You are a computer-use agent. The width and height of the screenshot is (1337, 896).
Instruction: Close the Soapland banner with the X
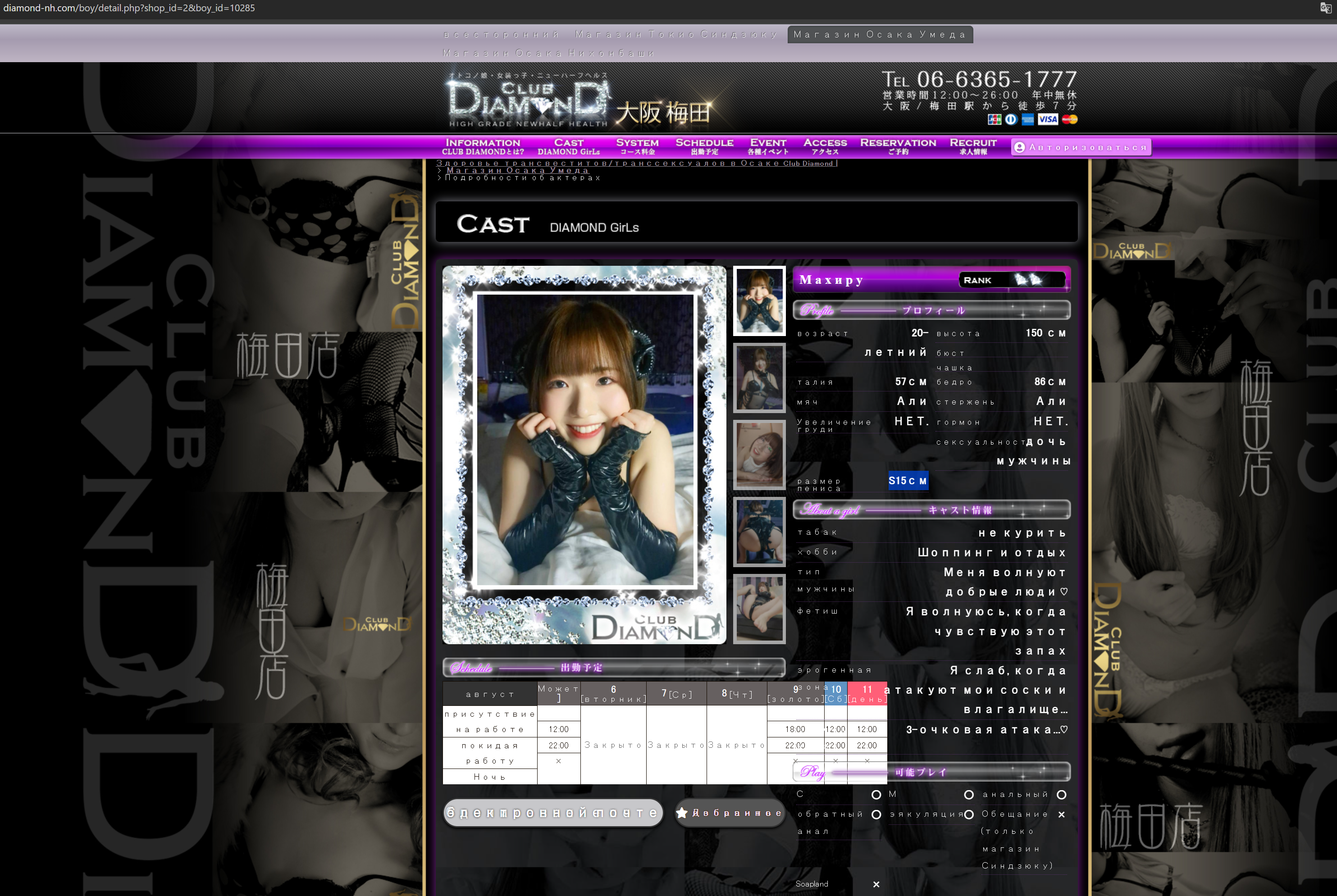876,885
